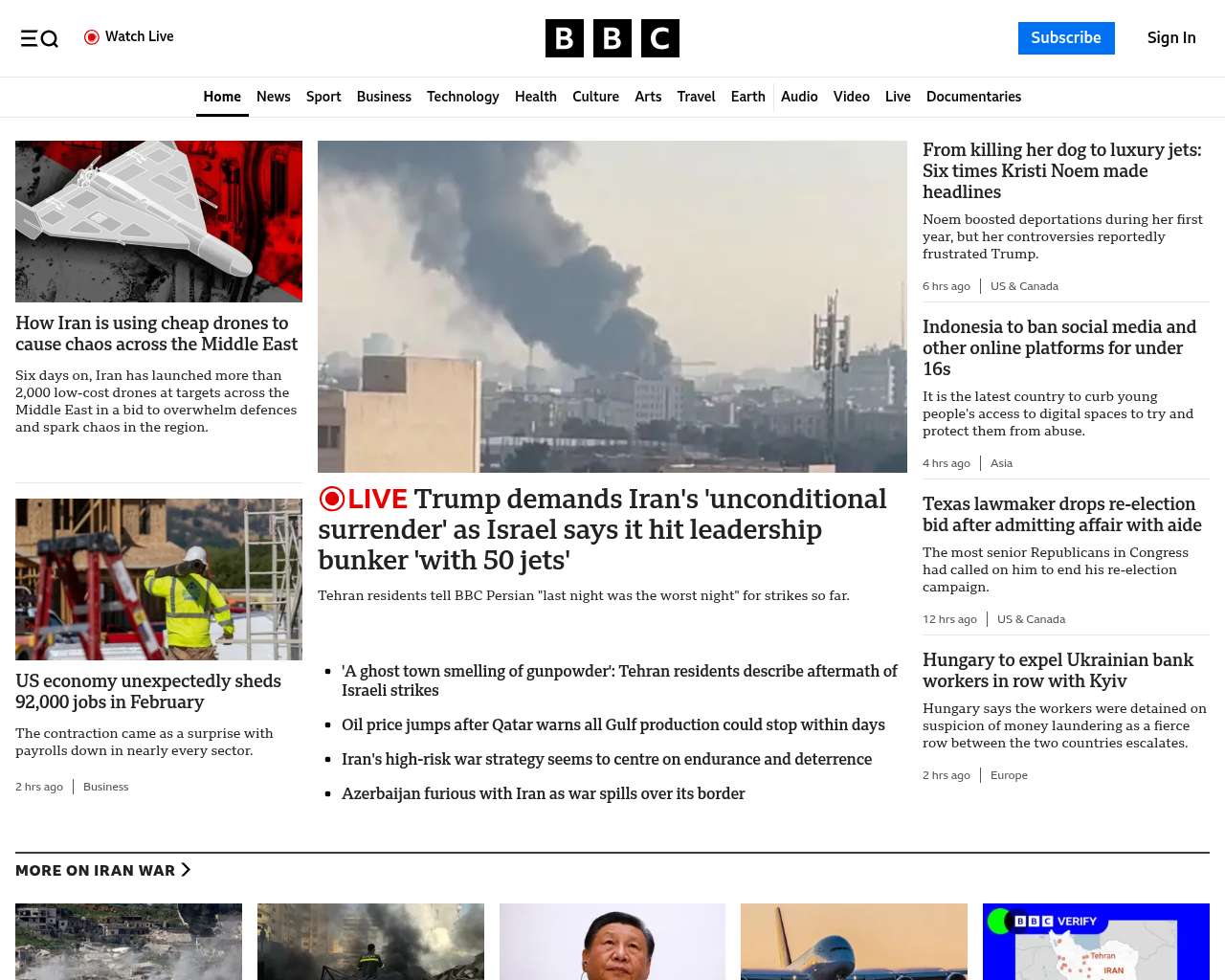This screenshot has width=1225, height=980.
Task: Click the '4 hrs ago' timestamp
Action: (947, 463)
